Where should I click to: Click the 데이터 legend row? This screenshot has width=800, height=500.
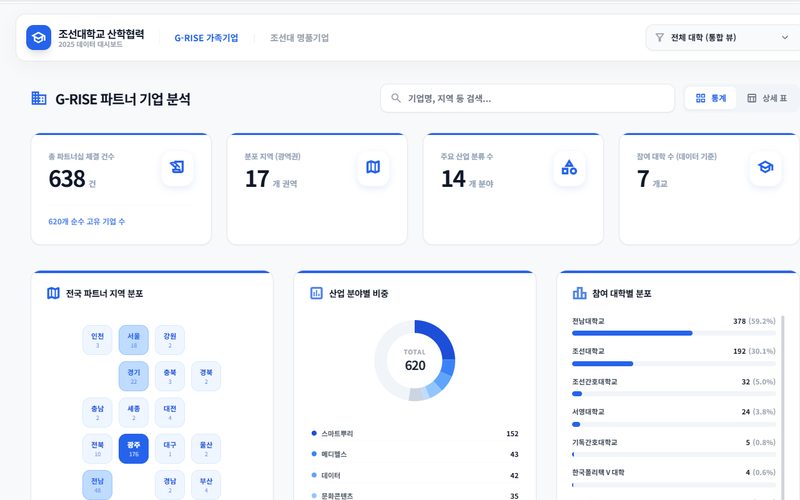[x=415, y=475]
